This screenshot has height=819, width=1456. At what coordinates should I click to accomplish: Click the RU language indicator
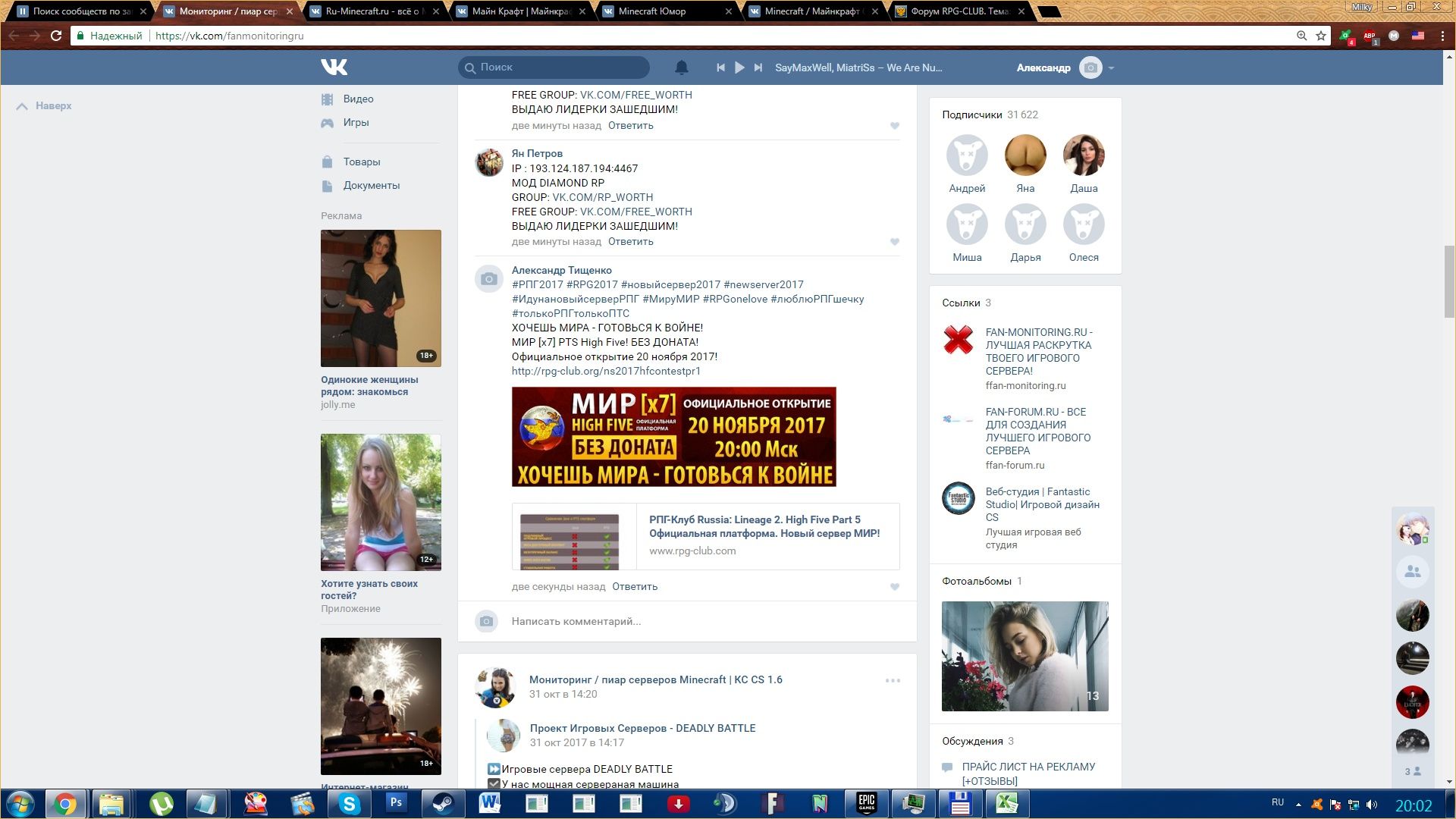tap(1278, 802)
